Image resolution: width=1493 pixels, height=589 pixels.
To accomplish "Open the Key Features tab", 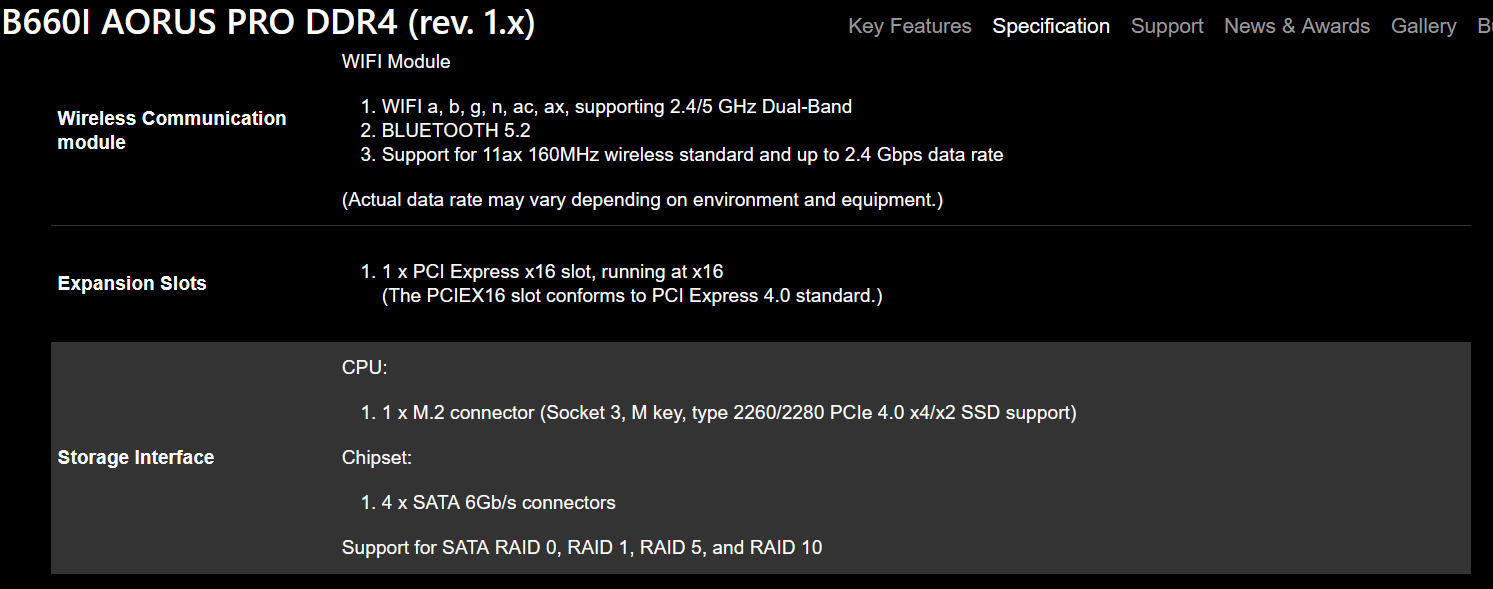I will [x=910, y=26].
